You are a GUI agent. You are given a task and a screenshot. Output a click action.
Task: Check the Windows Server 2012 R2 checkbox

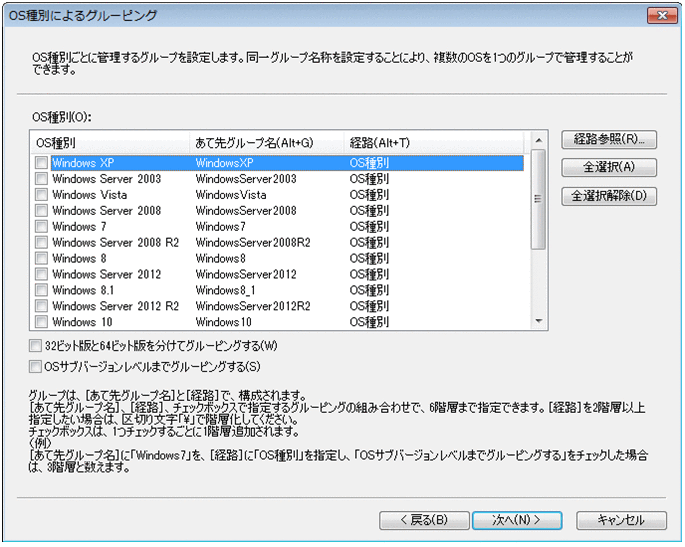(42, 306)
